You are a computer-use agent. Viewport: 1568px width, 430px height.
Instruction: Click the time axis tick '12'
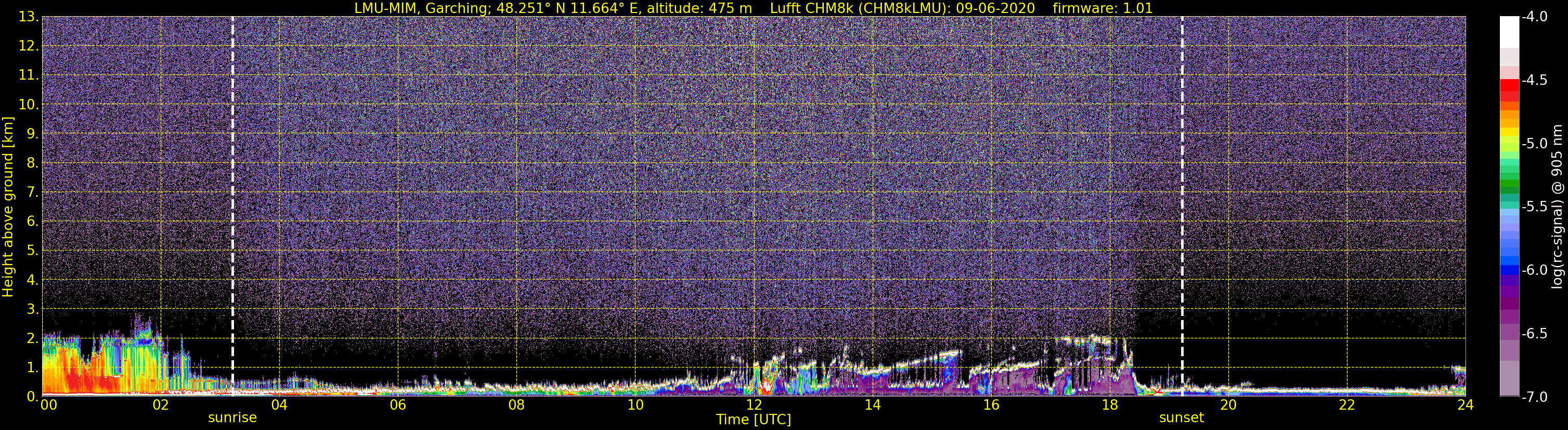click(754, 406)
